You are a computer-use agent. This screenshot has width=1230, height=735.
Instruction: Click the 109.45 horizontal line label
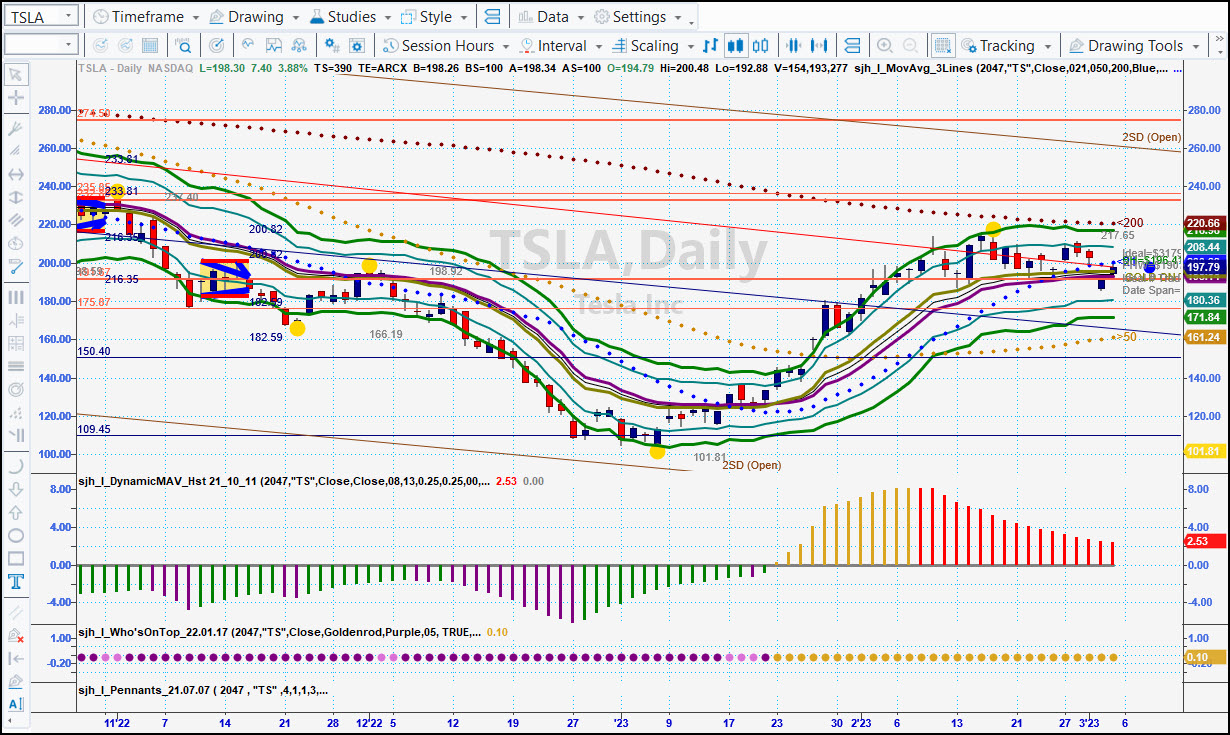(x=94, y=429)
